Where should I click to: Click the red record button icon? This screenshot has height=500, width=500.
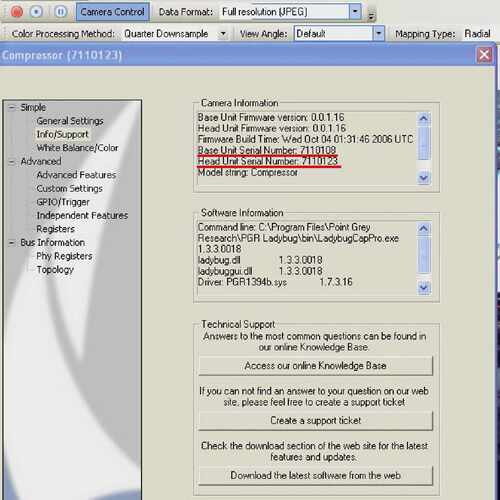(x=17, y=12)
